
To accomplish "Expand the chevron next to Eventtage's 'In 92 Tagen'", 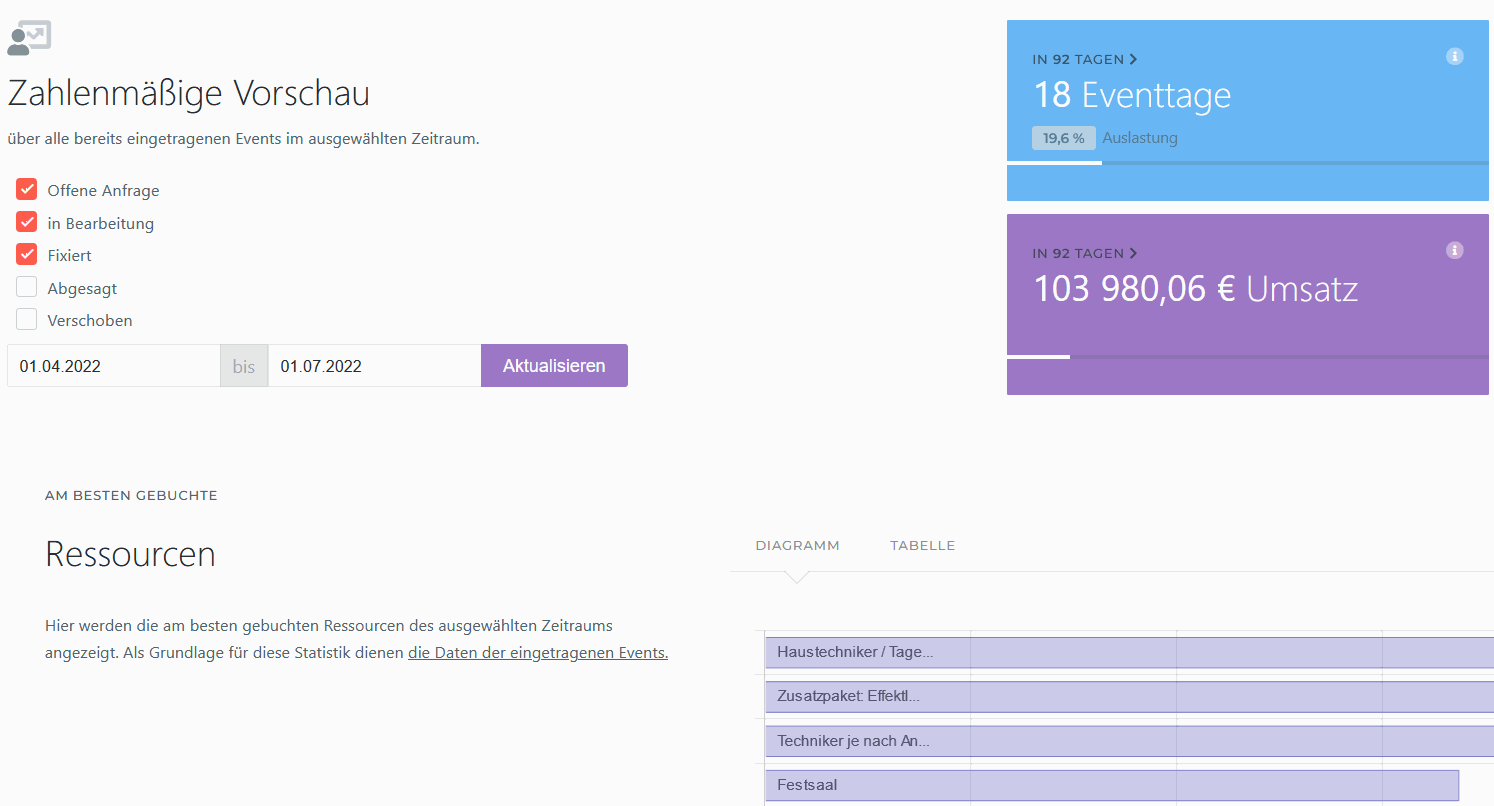I will pyautogui.click(x=1133, y=60).
